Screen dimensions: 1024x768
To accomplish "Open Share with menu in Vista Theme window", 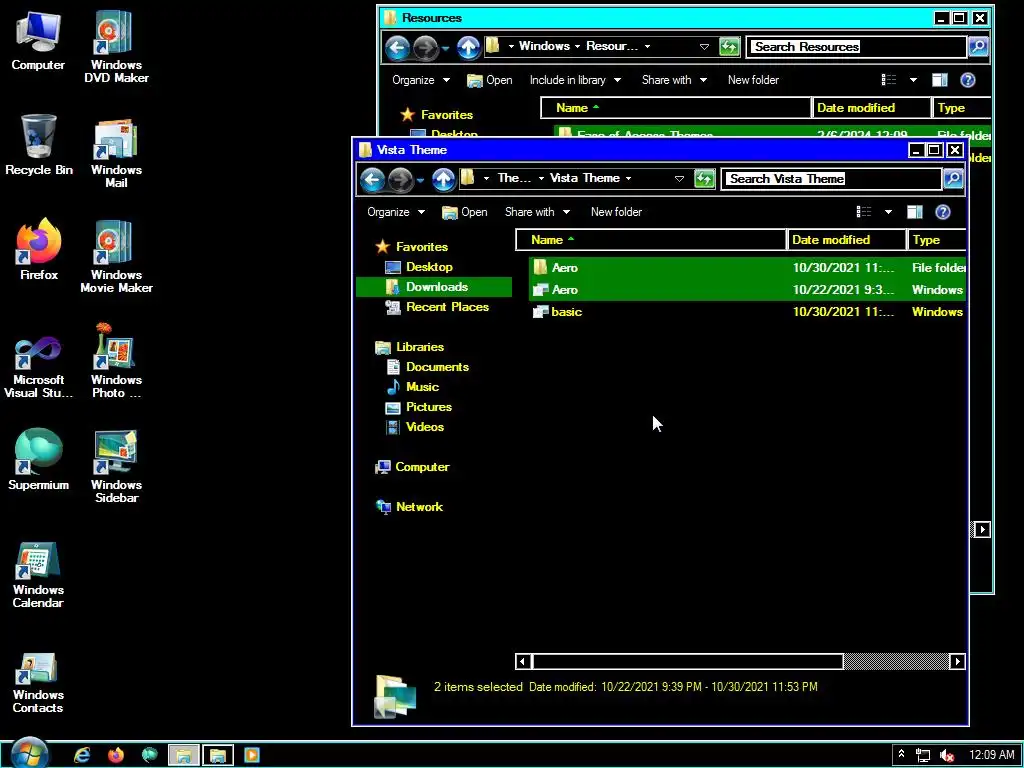I will pos(537,212).
